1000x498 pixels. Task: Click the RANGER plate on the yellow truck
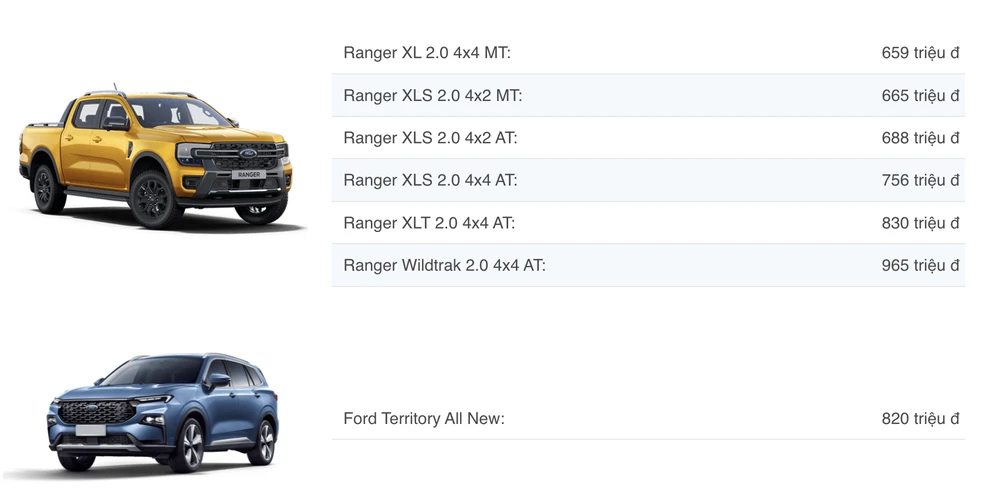246,174
